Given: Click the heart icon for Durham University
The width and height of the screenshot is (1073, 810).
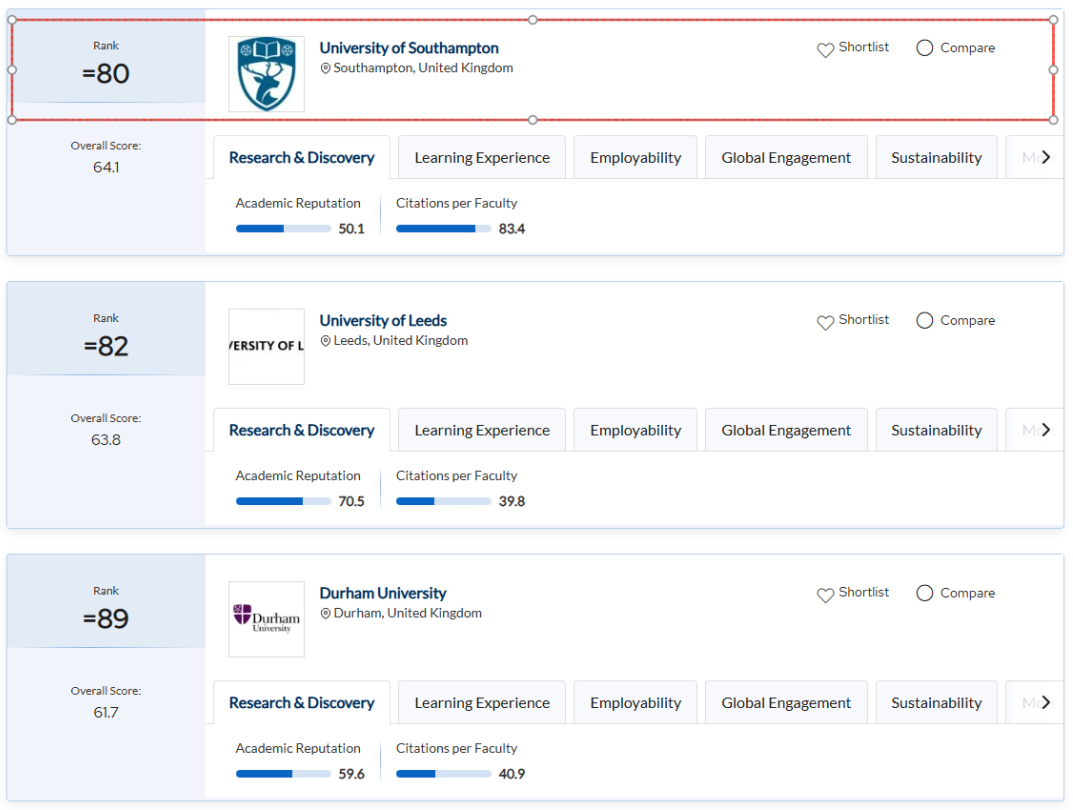Looking at the screenshot, I should [x=825, y=595].
